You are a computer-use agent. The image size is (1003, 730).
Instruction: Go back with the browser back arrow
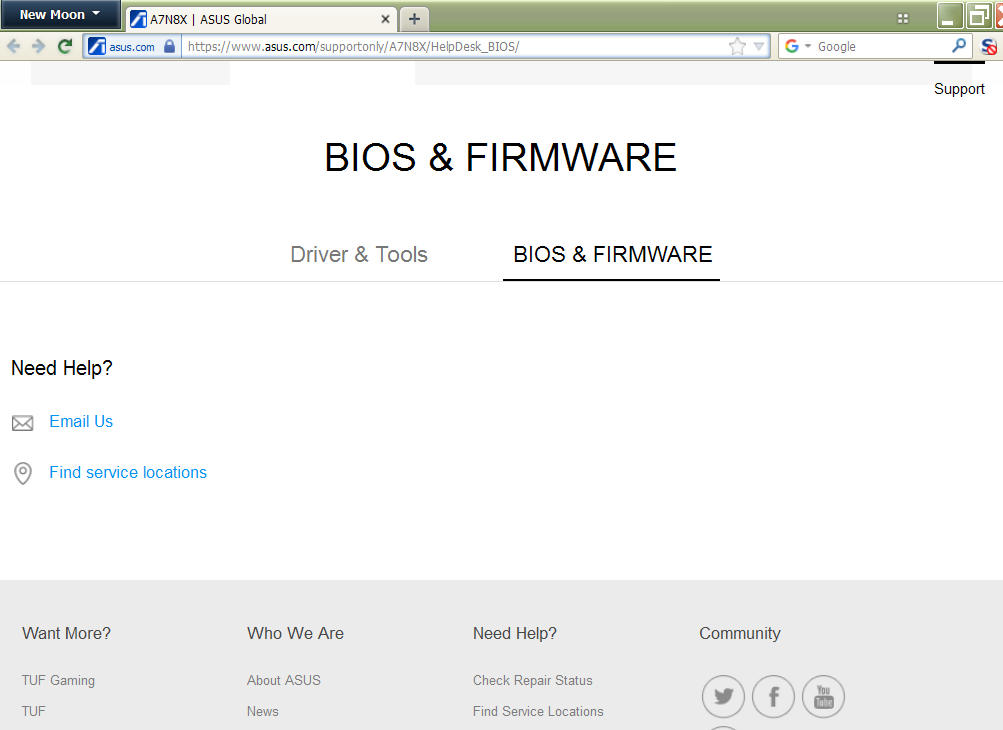(x=13, y=46)
